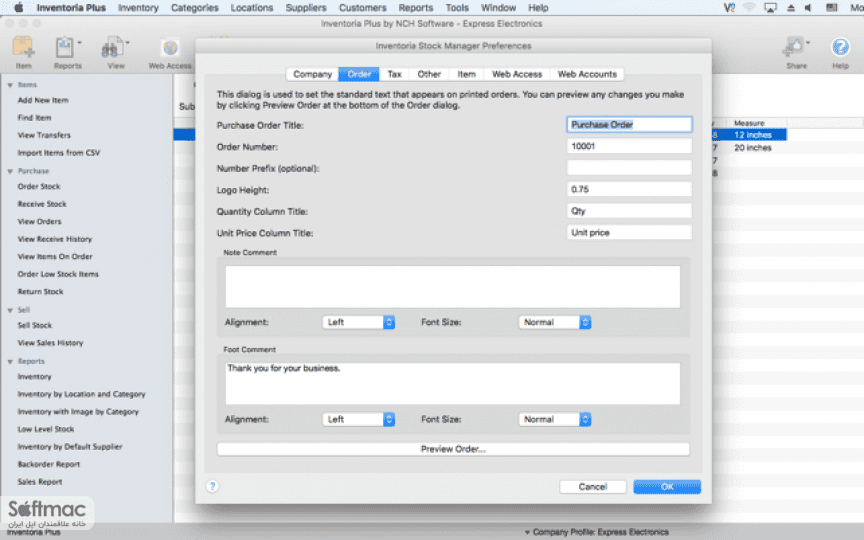Select Order Stock in sidebar

(x=39, y=187)
